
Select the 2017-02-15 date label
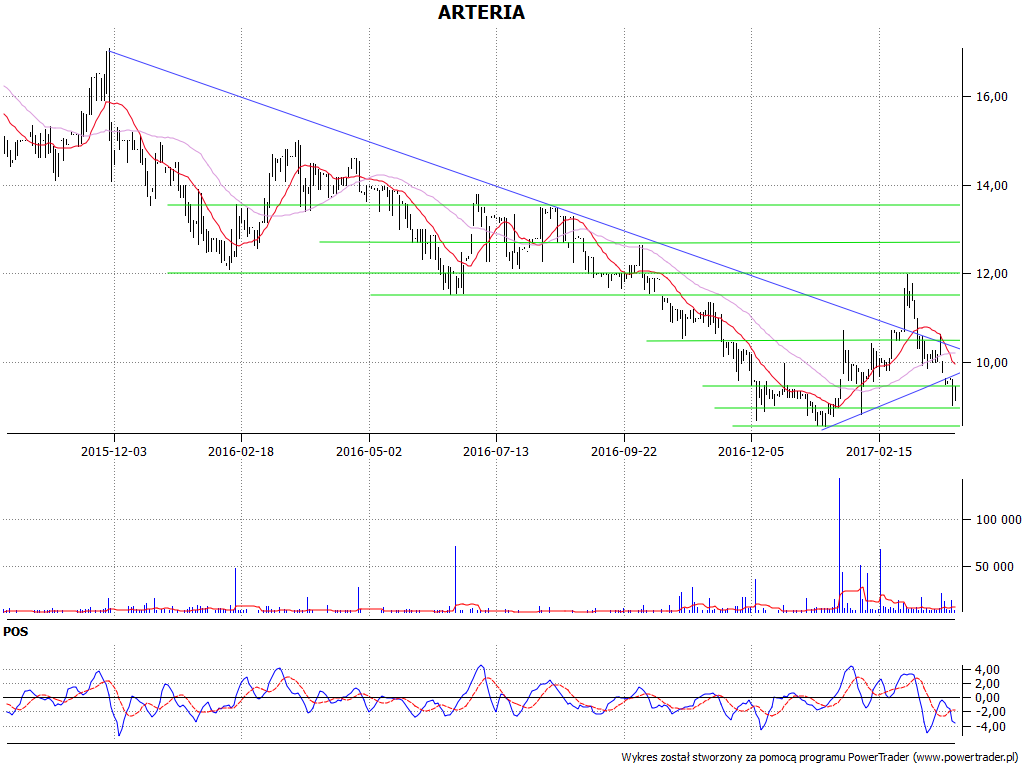coord(878,451)
